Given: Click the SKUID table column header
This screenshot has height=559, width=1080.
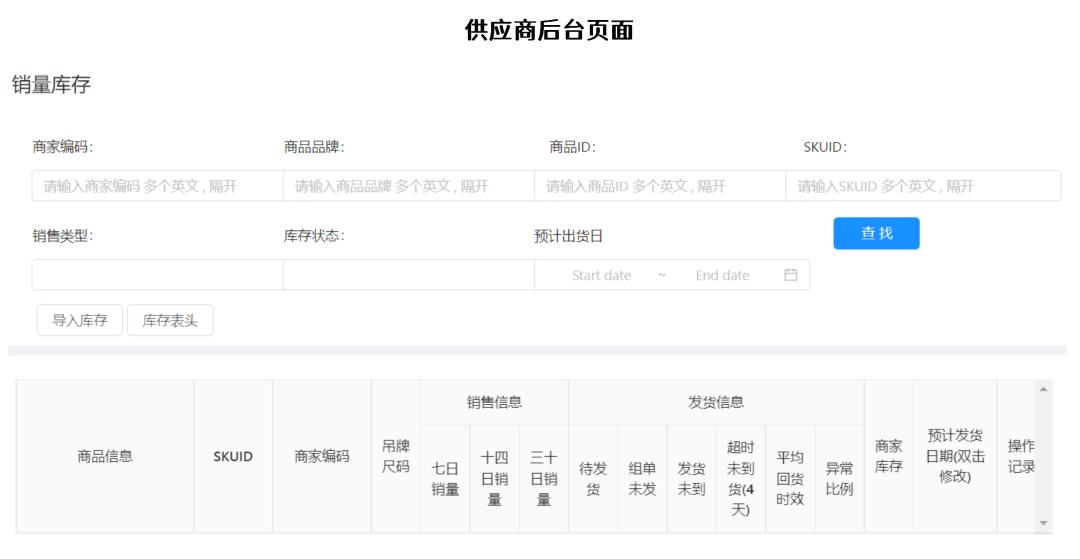Looking at the screenshot, I should (233, 456).
